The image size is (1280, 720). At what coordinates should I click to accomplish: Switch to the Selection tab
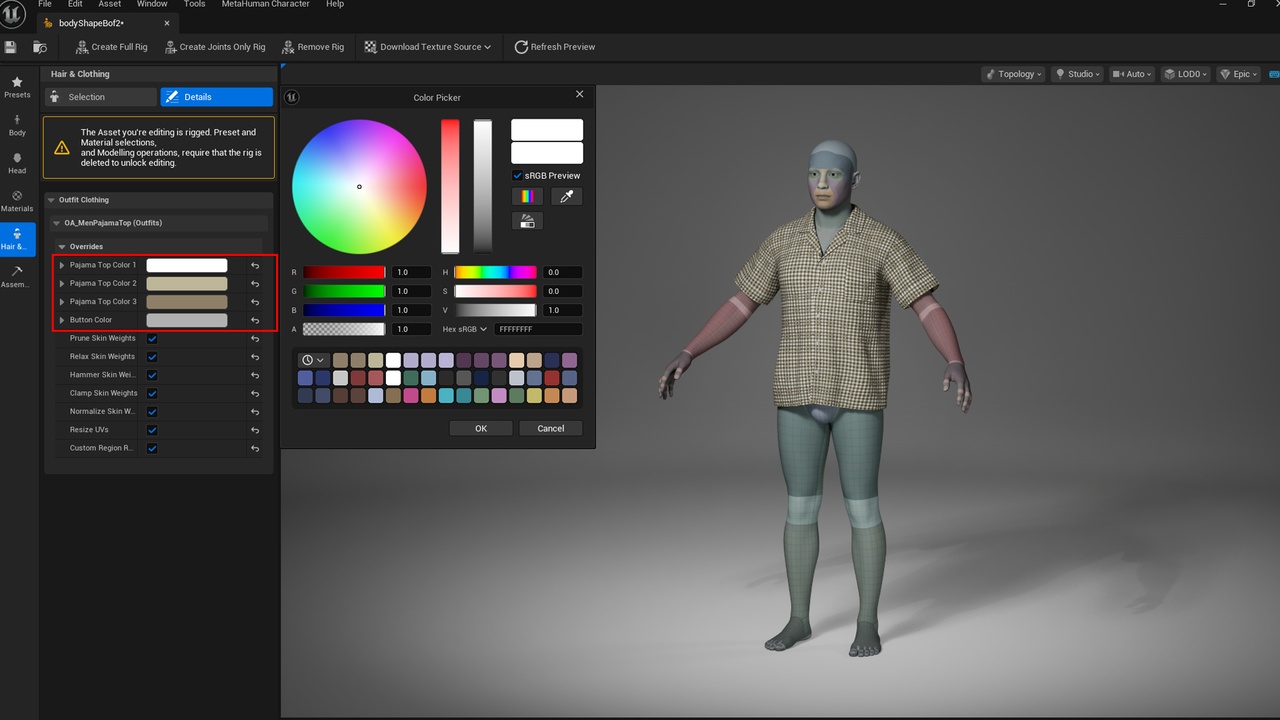pos(101,97)
